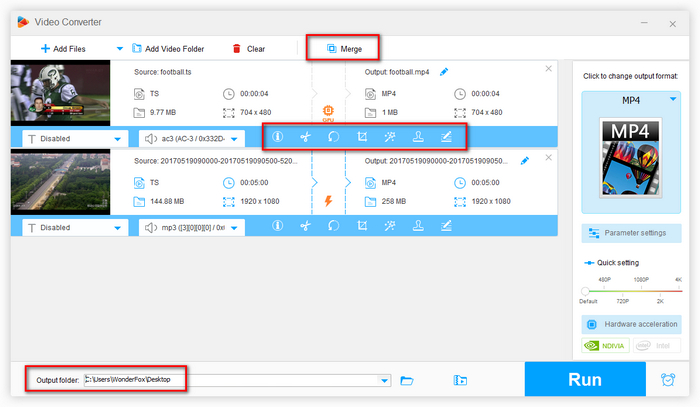This screenshot has height=407, width=700.
Task: Open subtitle Disabled dropdown for football.ts
Action: 75,139
